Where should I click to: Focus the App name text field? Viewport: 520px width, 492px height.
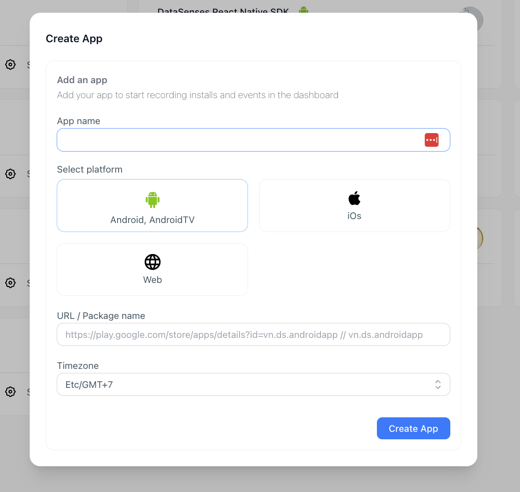click(253, 140)
